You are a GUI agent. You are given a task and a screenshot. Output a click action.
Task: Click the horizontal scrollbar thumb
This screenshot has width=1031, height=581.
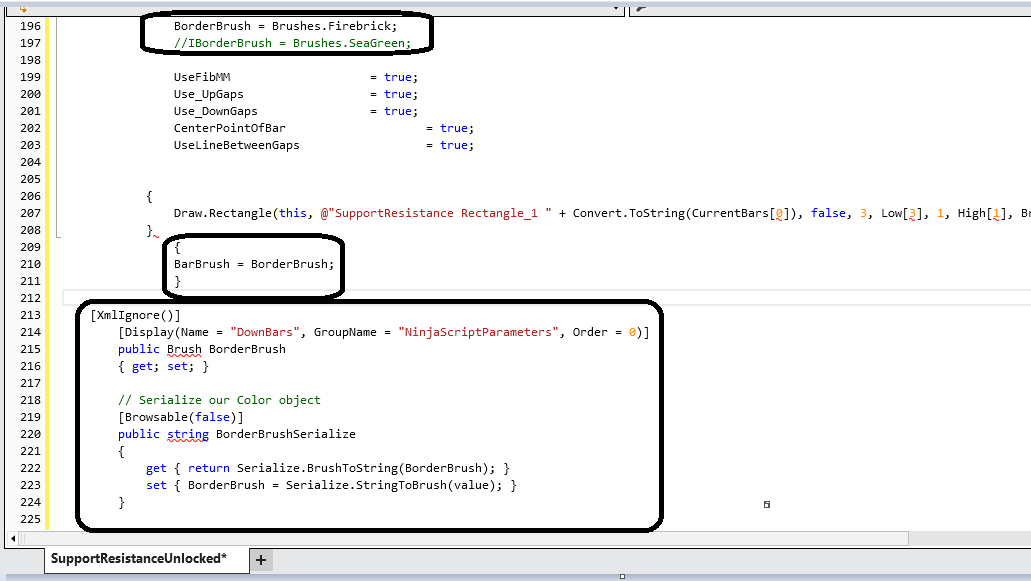pos(464,538)
